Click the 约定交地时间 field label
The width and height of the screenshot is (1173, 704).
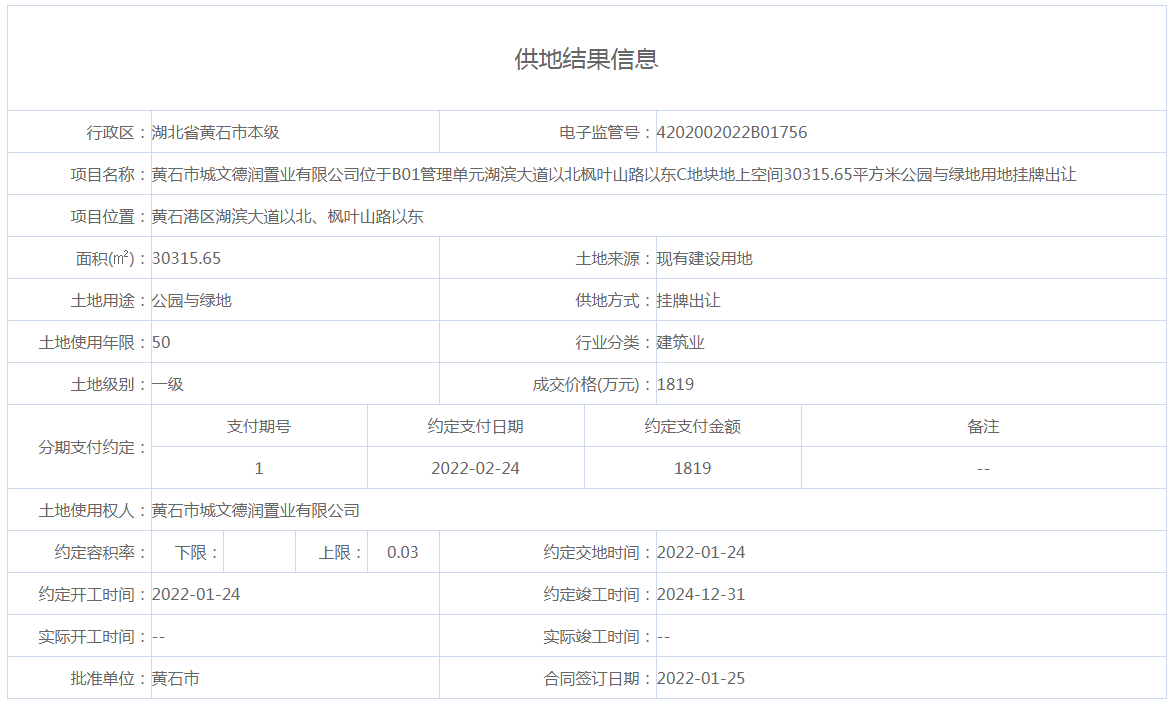pyautogui.click(x=598, y=552)
